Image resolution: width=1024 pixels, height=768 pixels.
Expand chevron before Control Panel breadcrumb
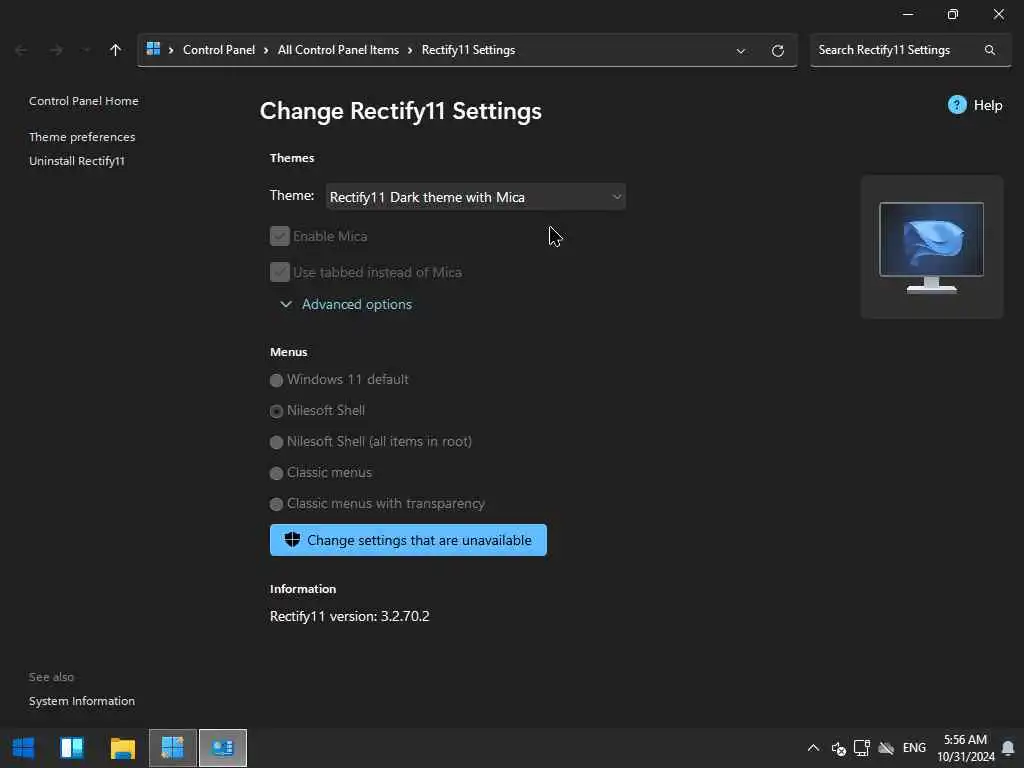171,50
